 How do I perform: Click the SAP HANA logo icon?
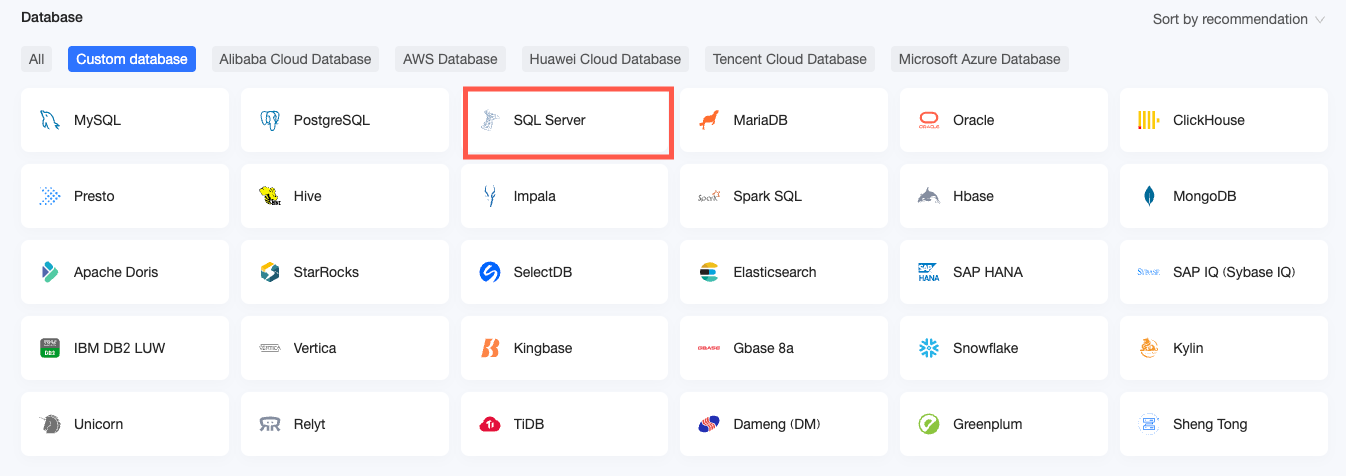[929, 272]
